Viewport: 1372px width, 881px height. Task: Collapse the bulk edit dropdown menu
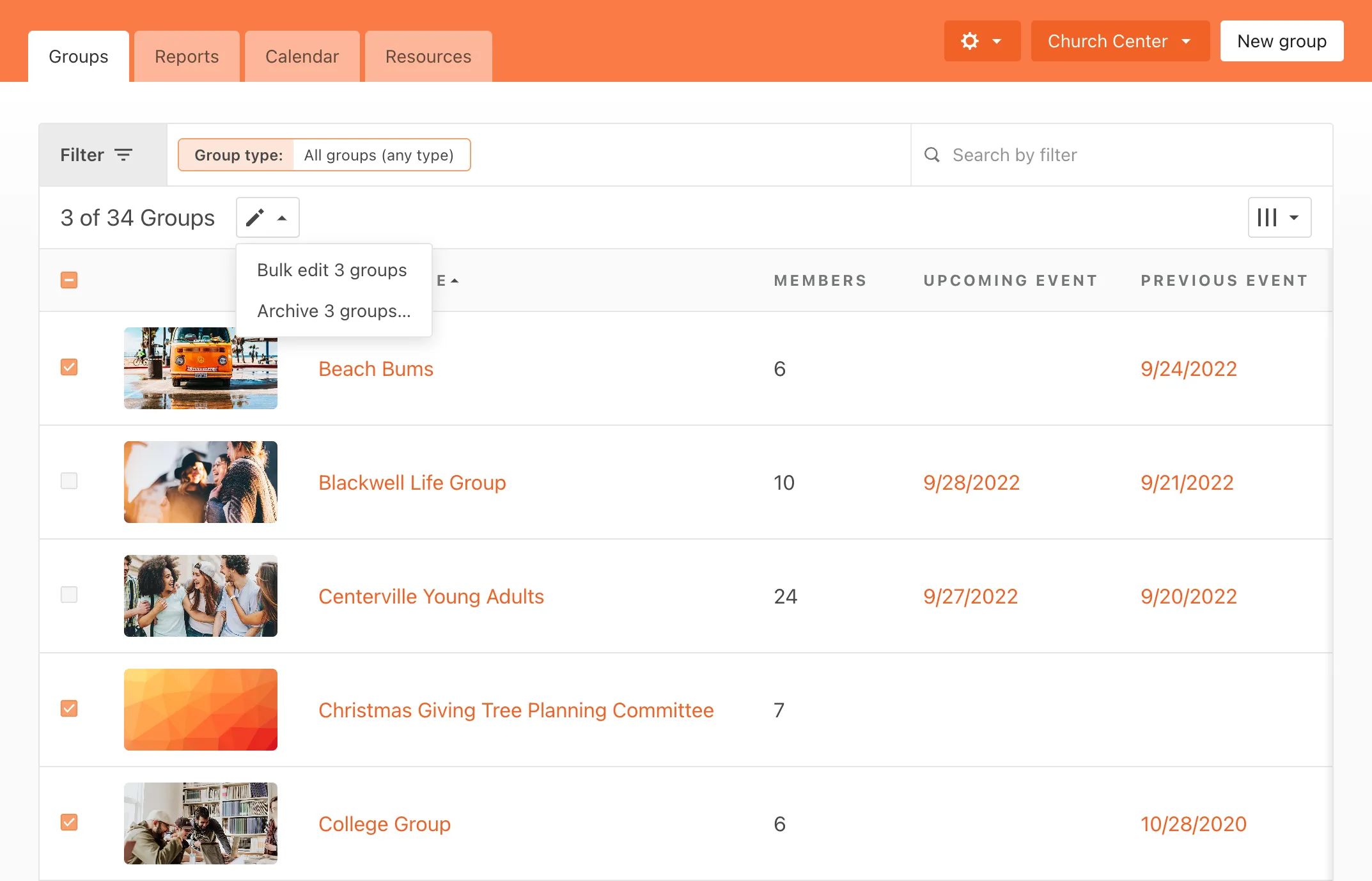[x=281, y=217]
